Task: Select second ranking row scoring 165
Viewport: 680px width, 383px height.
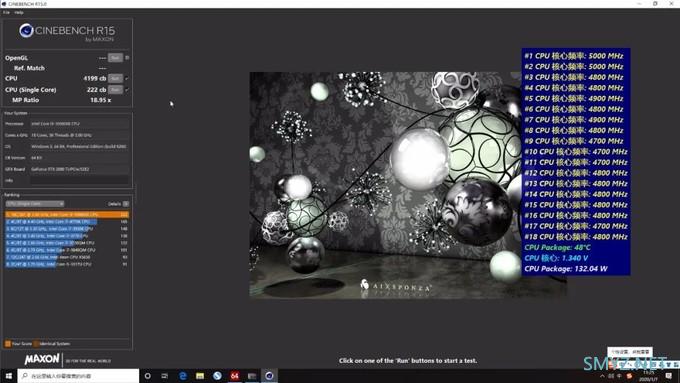Action: 67,222
